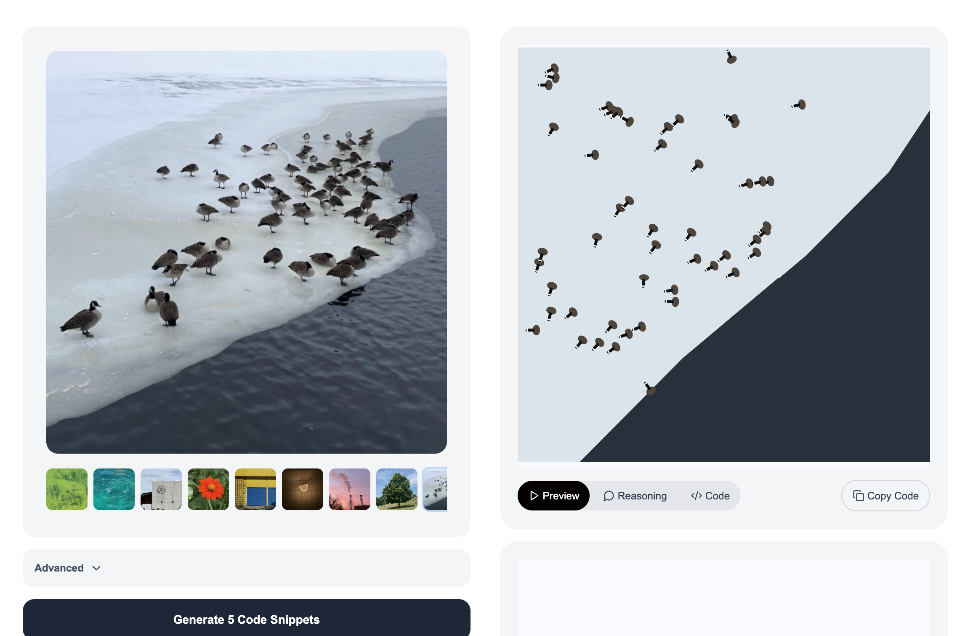Choose the red flower thumbnail

[208, 489]
